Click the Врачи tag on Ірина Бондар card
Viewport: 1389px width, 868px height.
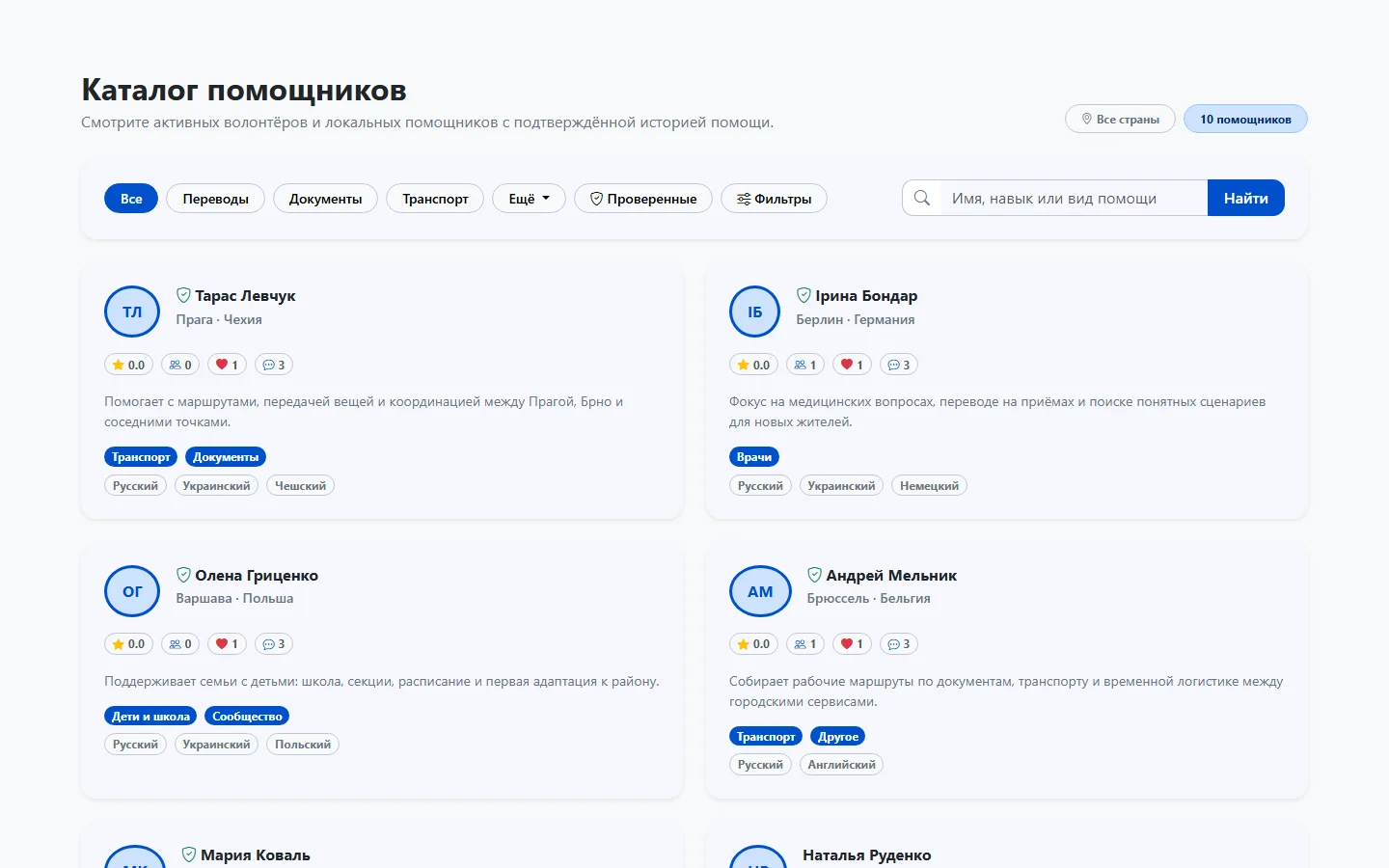(x=754, y=457)
